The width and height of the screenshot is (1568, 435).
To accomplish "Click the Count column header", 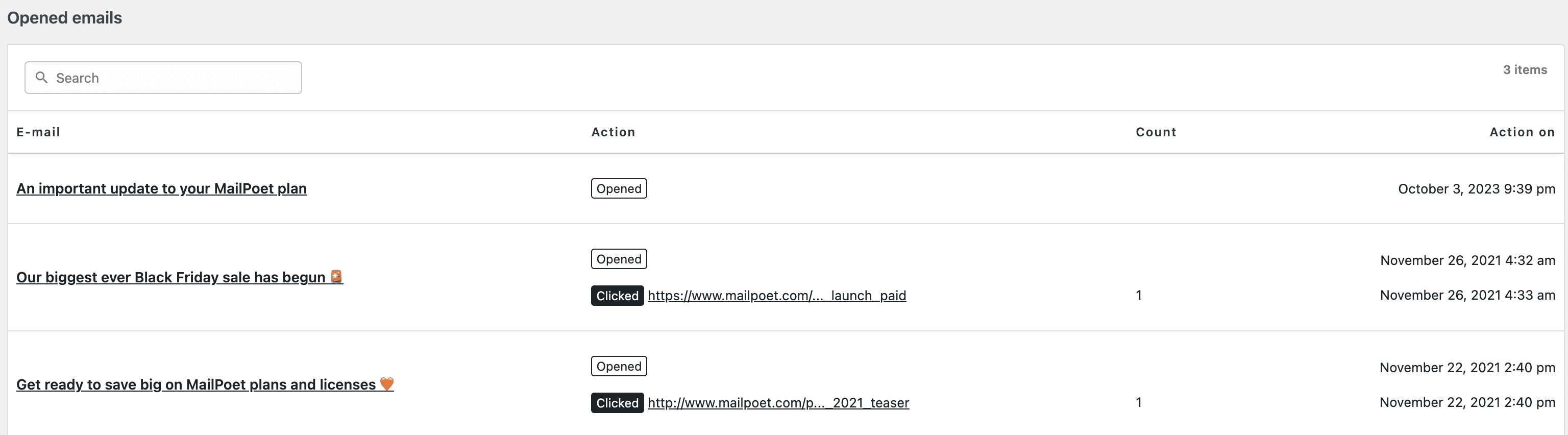I will pyautogui.click(x=1155, y=132).
